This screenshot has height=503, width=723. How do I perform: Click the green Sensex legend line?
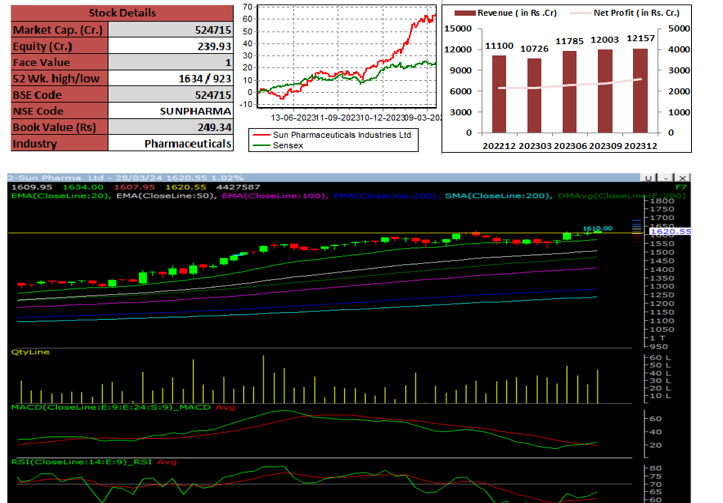261,145
